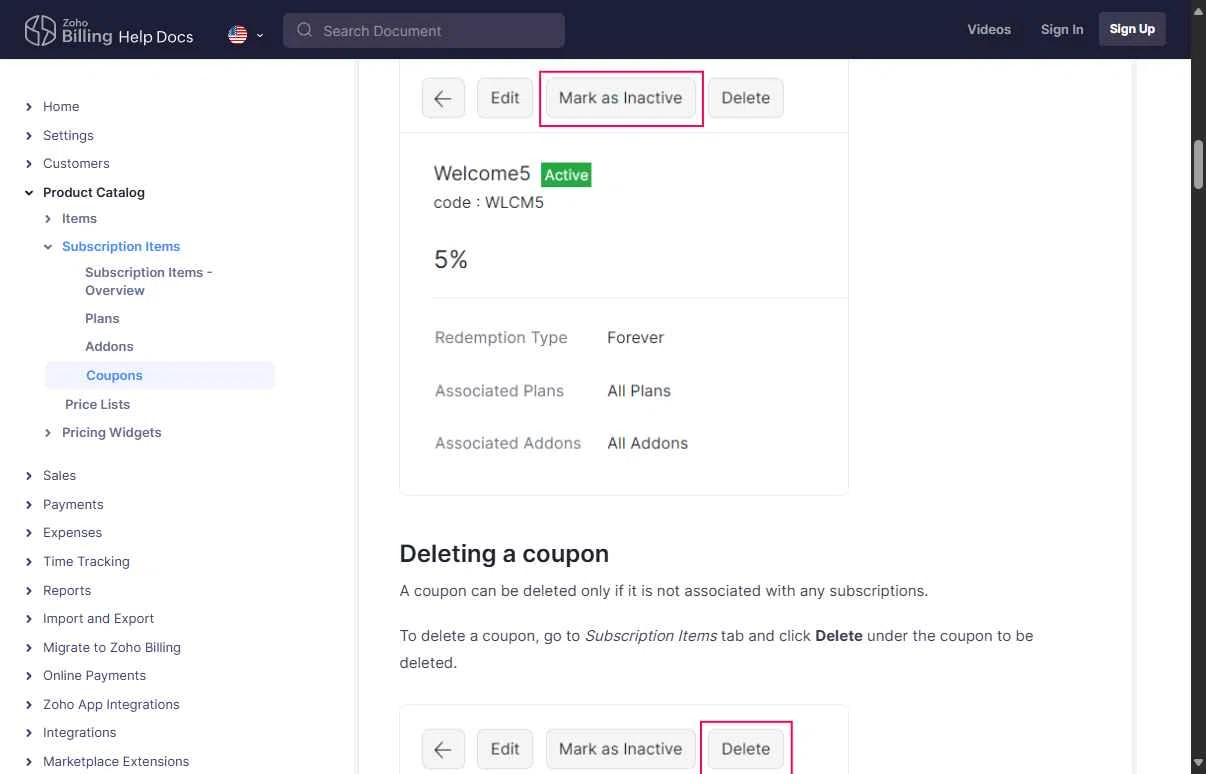Expand the Expenses chevron in sidebar

29,532
